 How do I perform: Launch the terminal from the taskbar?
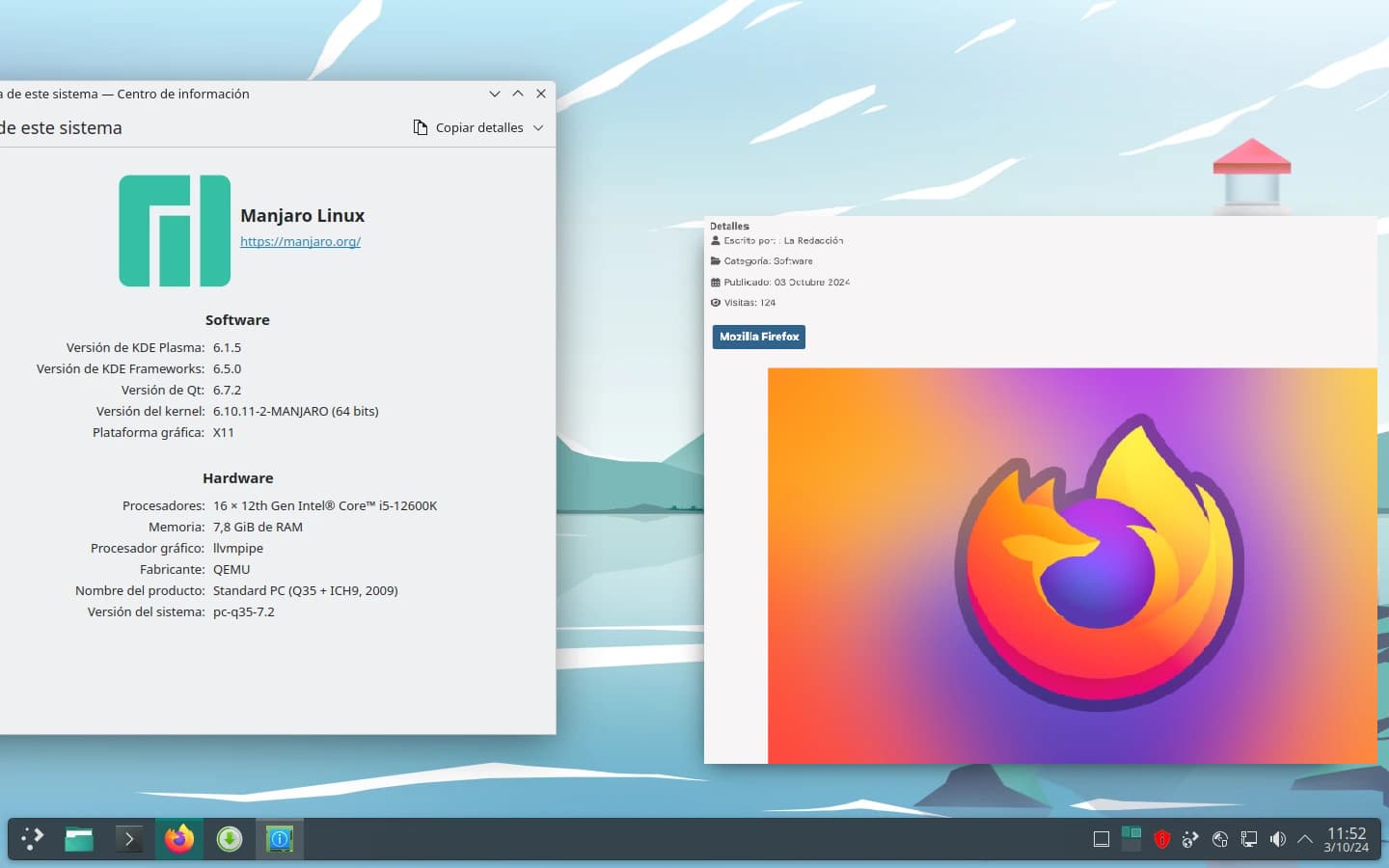[128, 839]
